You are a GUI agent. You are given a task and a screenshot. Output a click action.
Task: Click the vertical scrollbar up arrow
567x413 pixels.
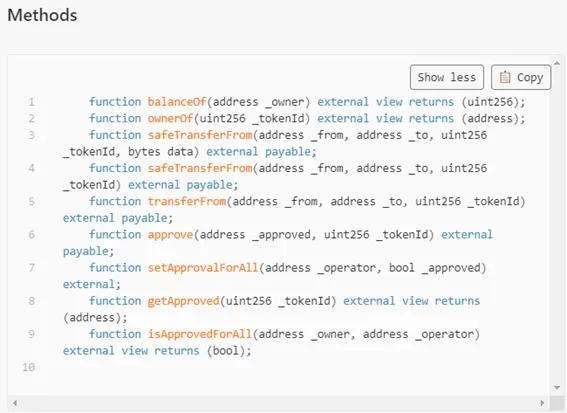point(557,63)
